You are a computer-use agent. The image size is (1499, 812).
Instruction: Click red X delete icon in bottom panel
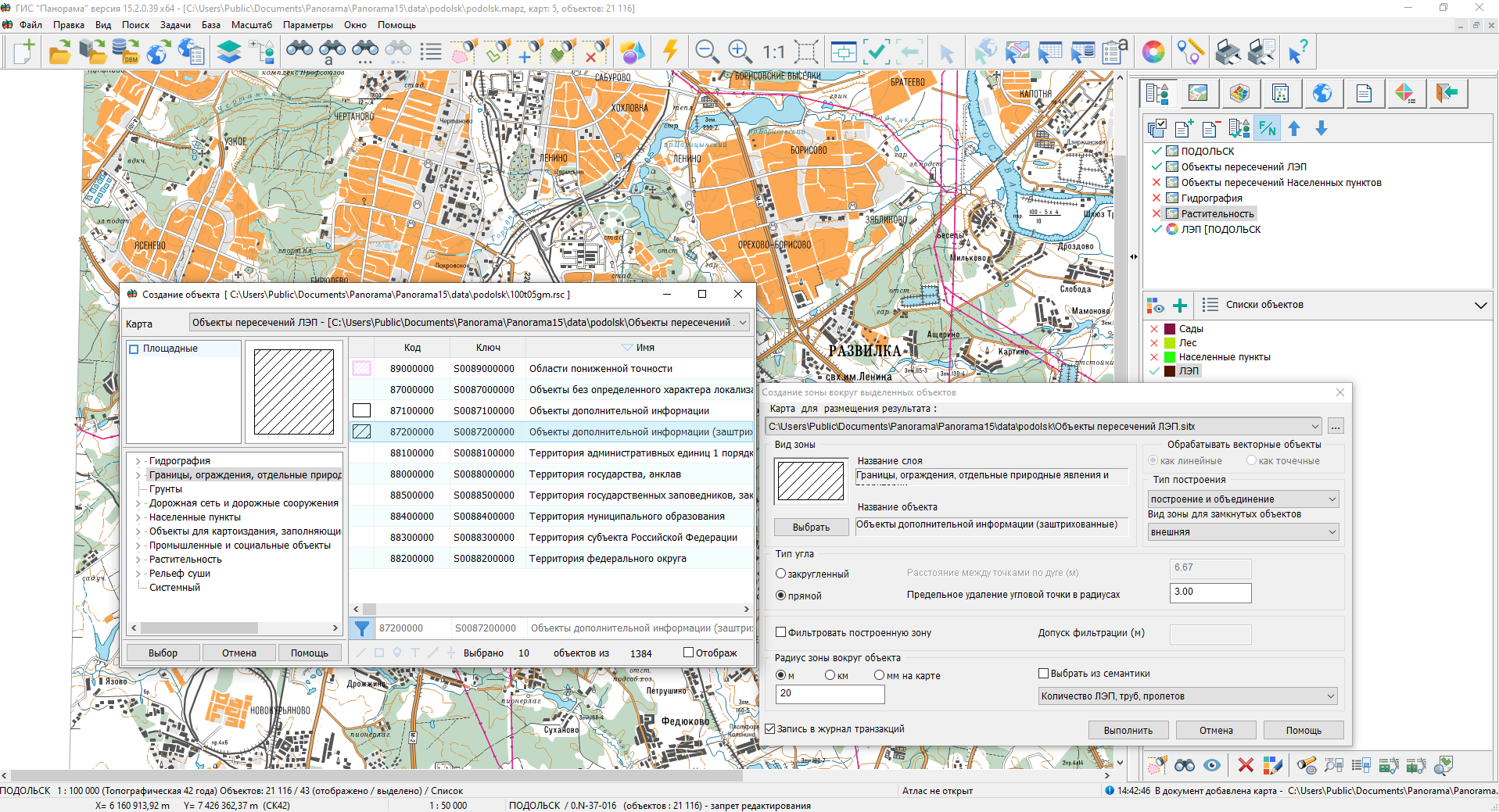(x=1246, y=765)
